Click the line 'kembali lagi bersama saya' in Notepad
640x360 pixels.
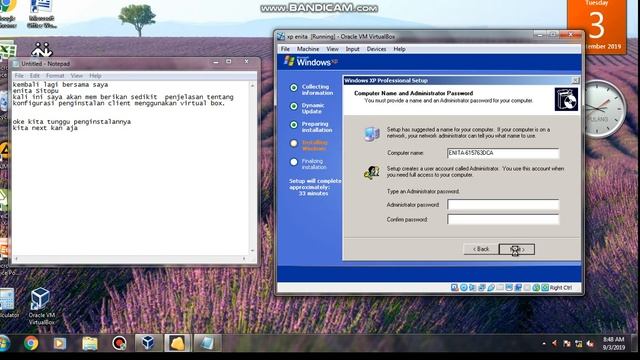point(60,85)
